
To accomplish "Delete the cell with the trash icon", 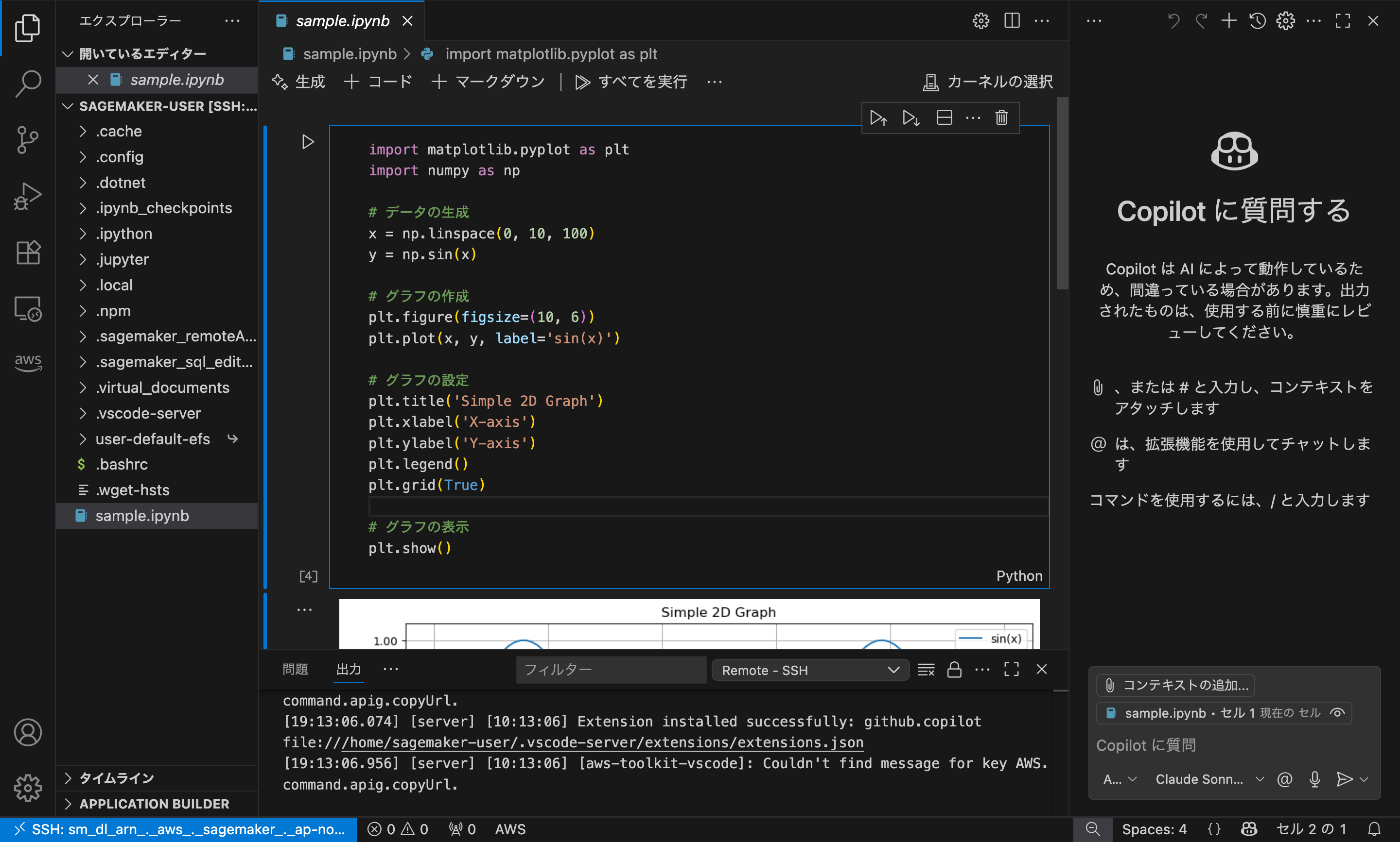I will (1001, 118).
